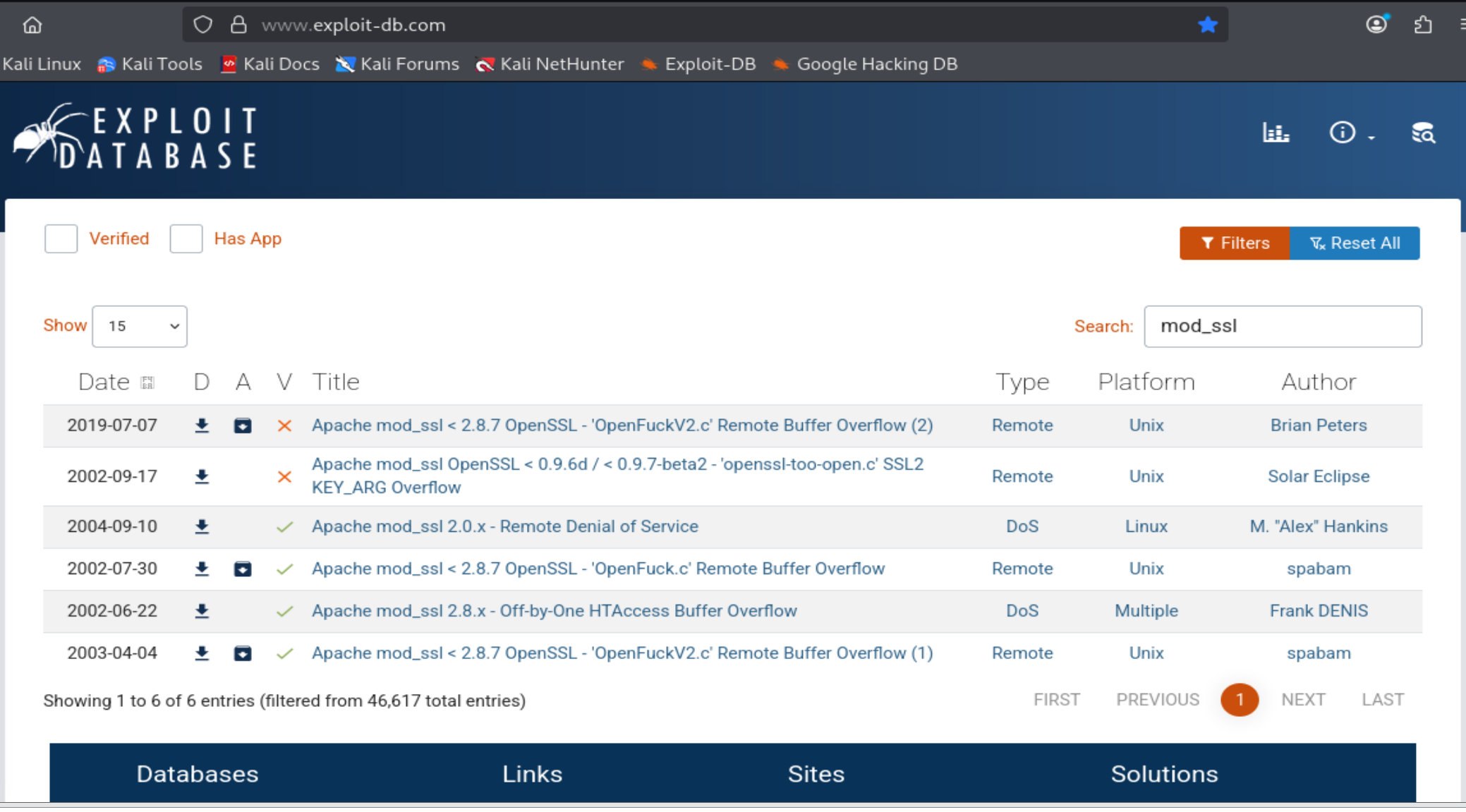Viewport: 1466px width, 812px height.
Task: Click the orange Filters button
Action: pos(1235,243)
